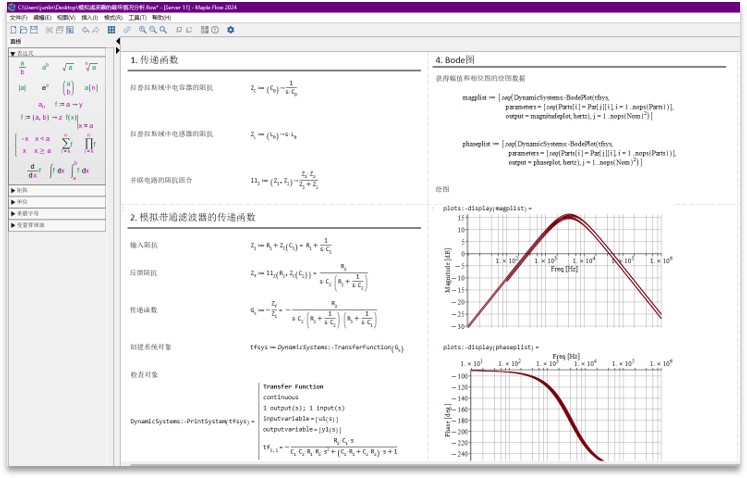Insert the square root template
The image size is (747, 478).
(x=68, y=67)
